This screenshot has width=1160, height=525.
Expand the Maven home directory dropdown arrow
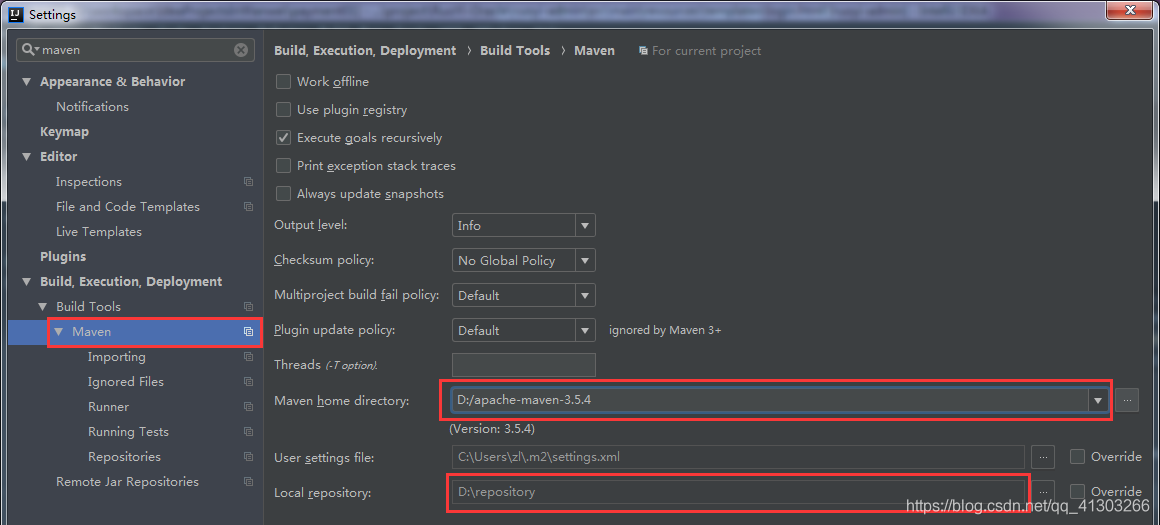click(x=1097, y=400)
